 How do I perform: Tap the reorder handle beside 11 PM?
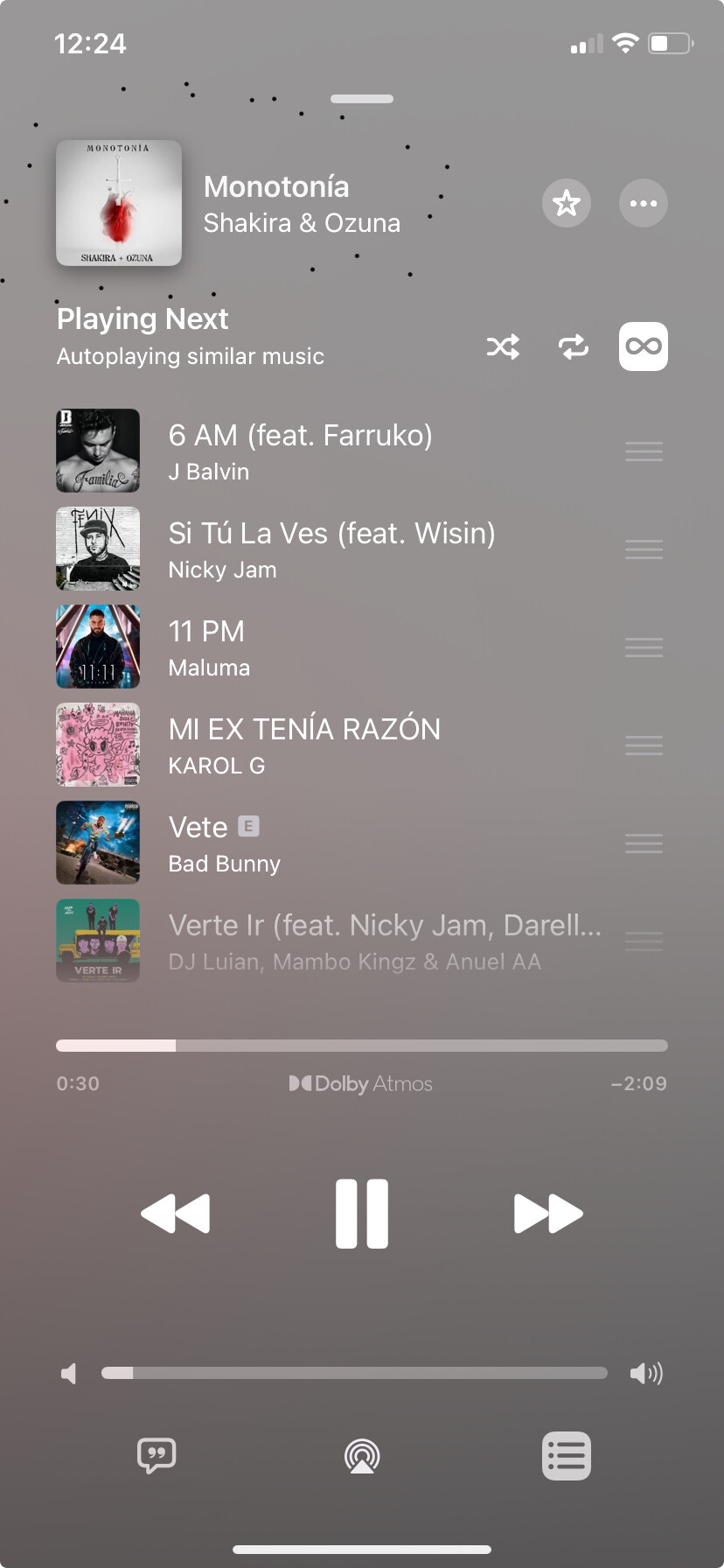pos(644,647)
